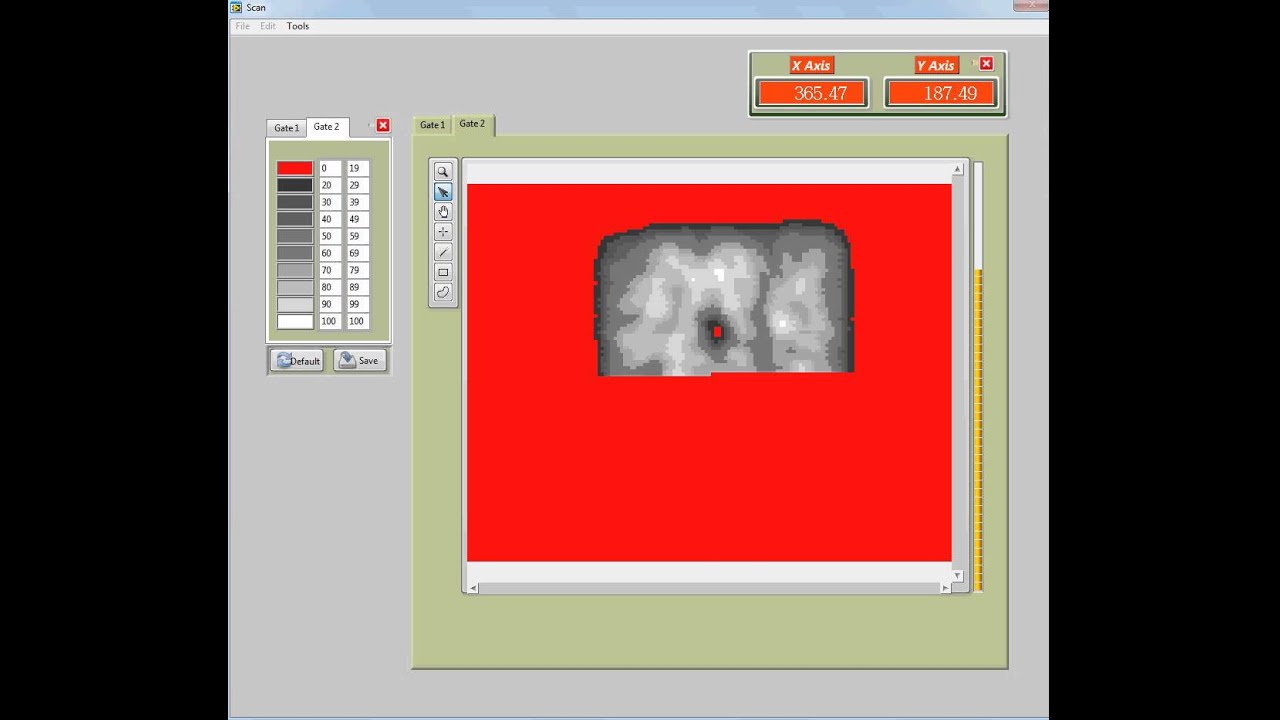
Task: Pick the gray swatch for range 30-39
Action: (295, 202)
